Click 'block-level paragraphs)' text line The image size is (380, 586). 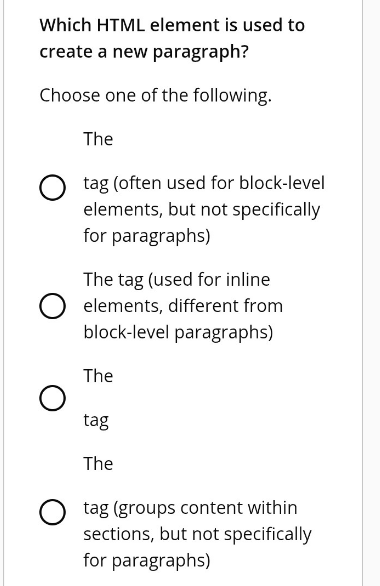point(178,333)
